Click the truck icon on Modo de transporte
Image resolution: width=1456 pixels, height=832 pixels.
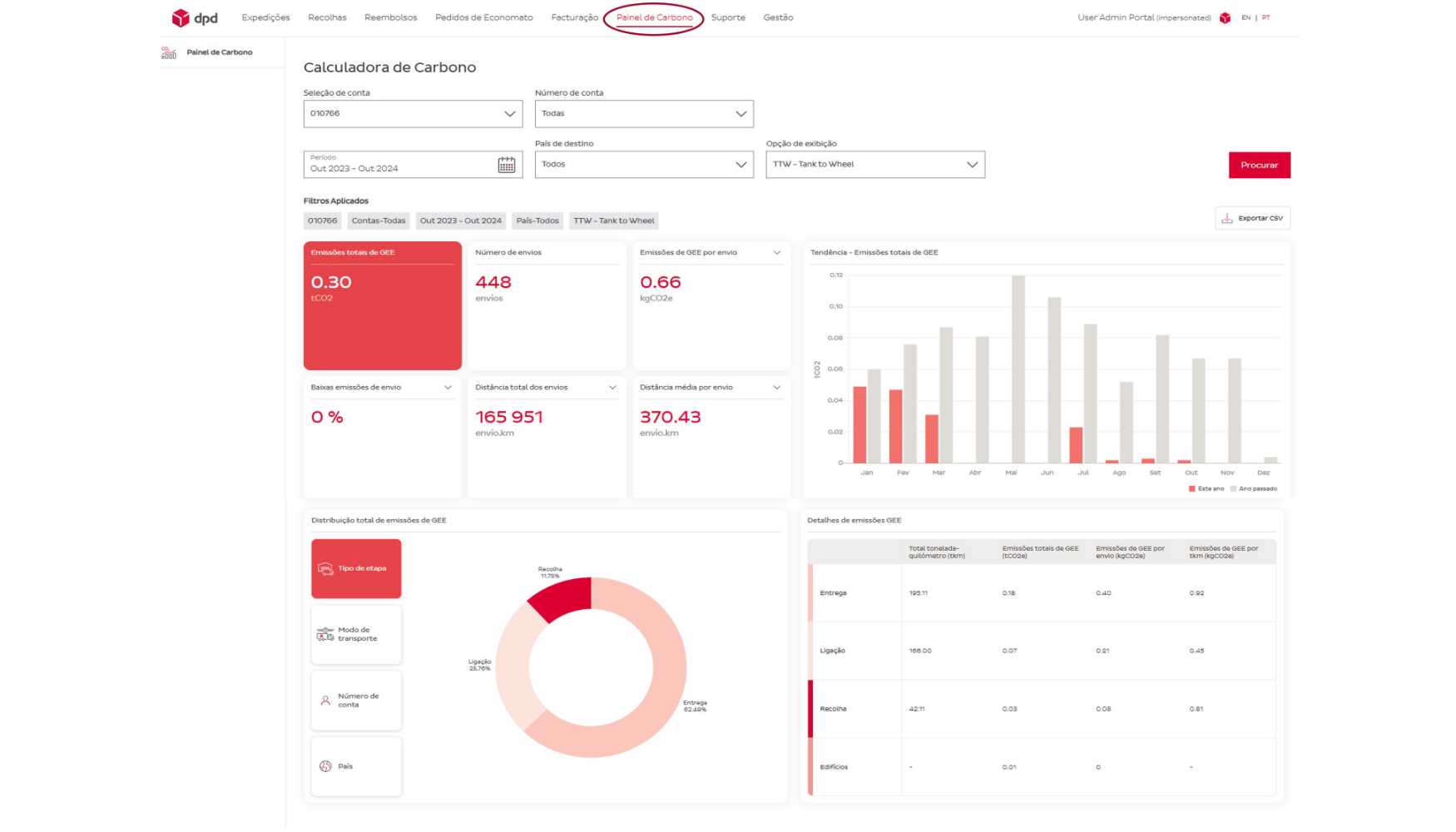coord(325,634)
